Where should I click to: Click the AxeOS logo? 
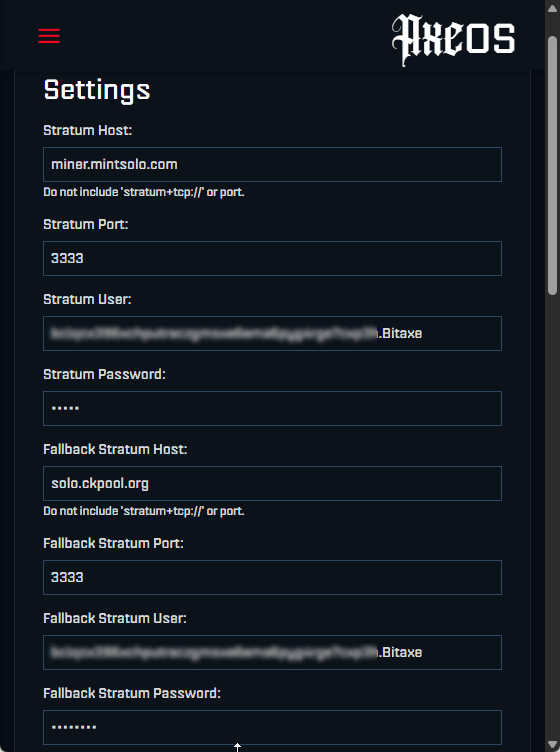(453, 39)
